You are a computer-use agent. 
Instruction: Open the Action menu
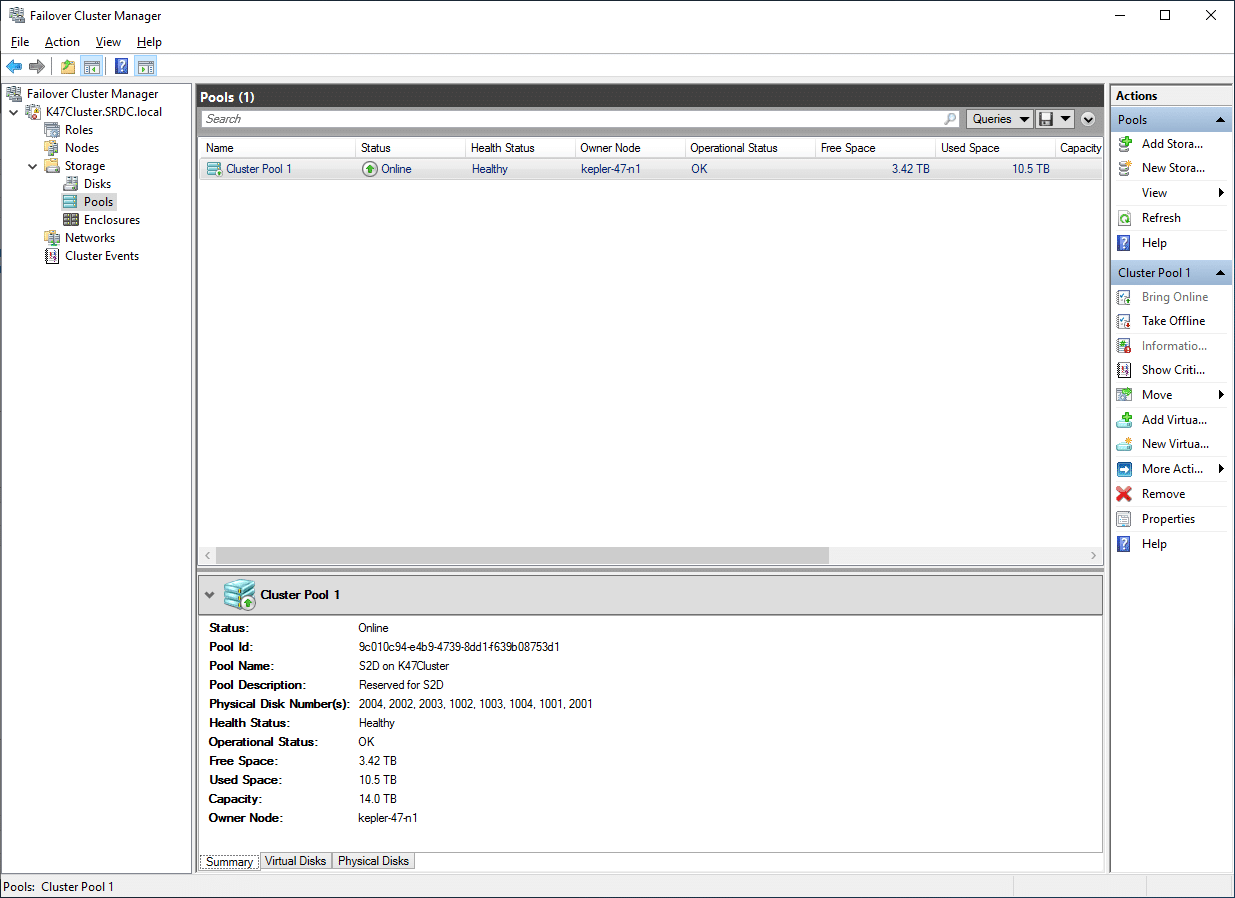[62, 42]
